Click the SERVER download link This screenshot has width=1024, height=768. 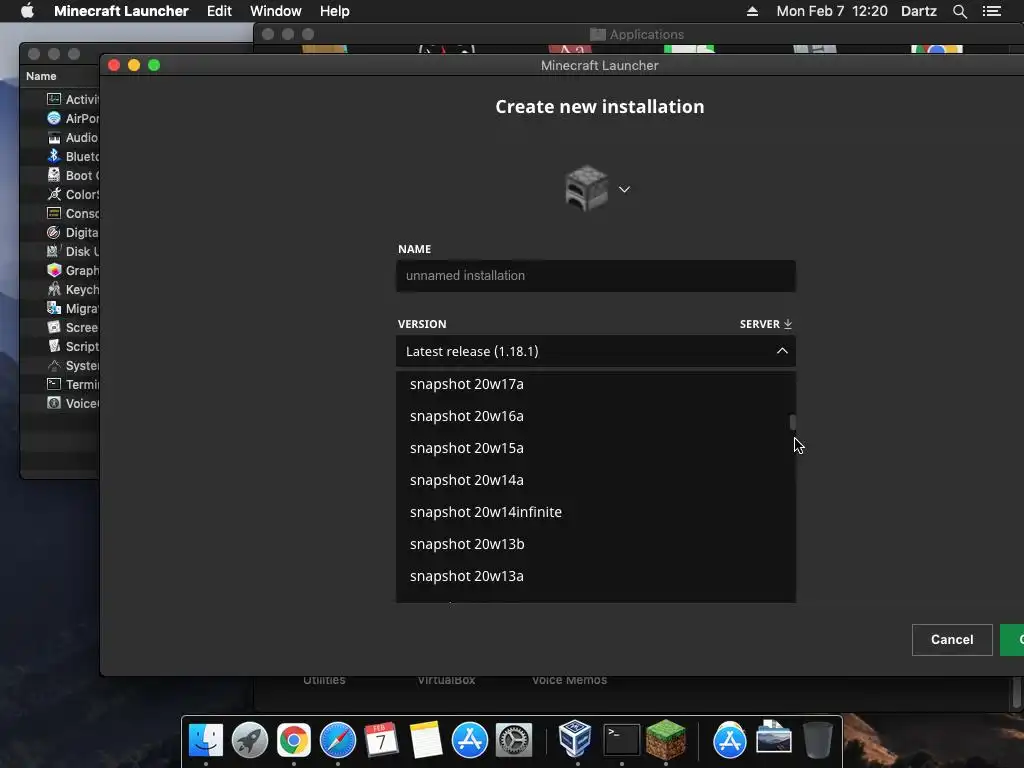pyautogui.click(x=765, y=324)
